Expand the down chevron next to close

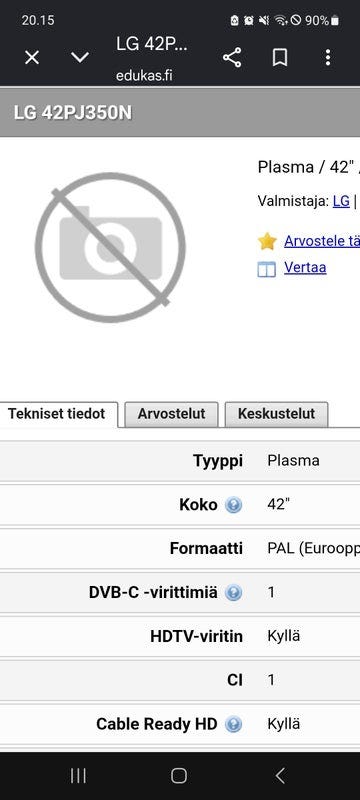point(80,58)
